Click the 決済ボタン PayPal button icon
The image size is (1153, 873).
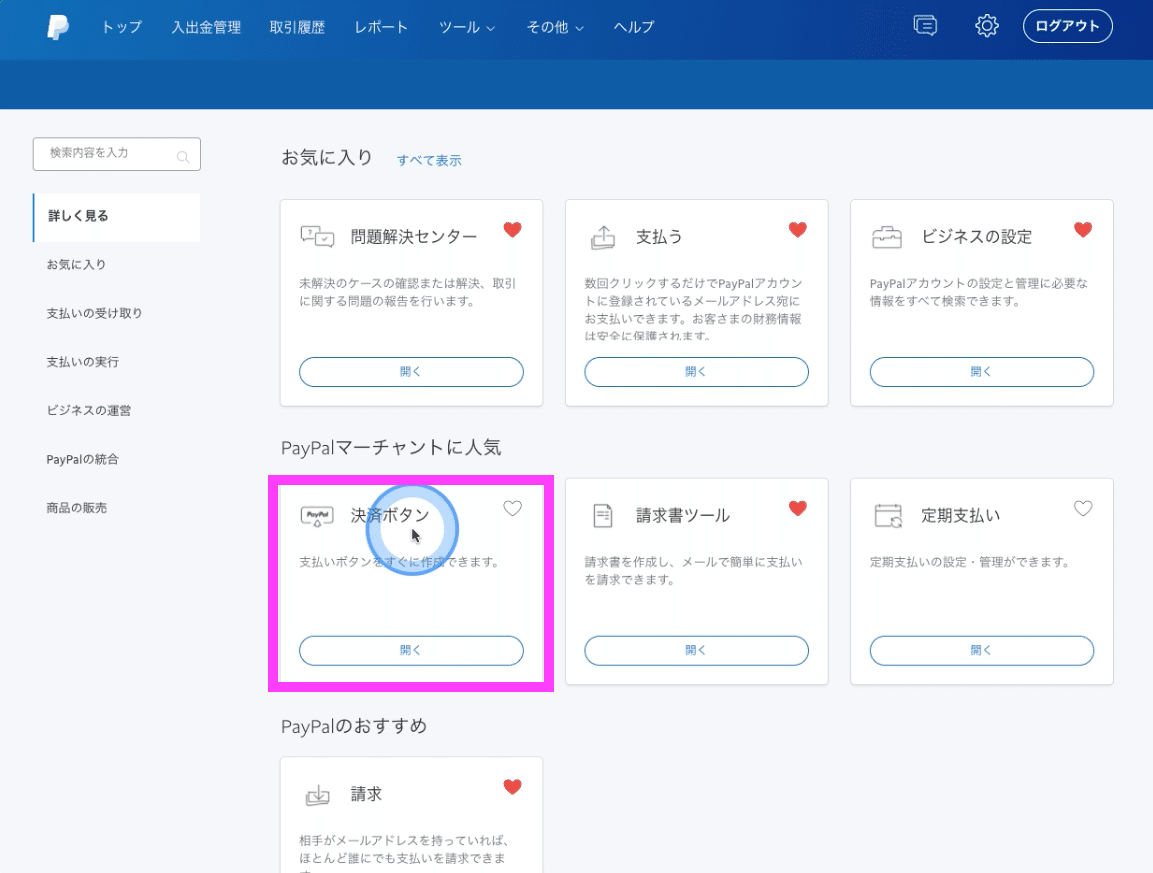317,516
